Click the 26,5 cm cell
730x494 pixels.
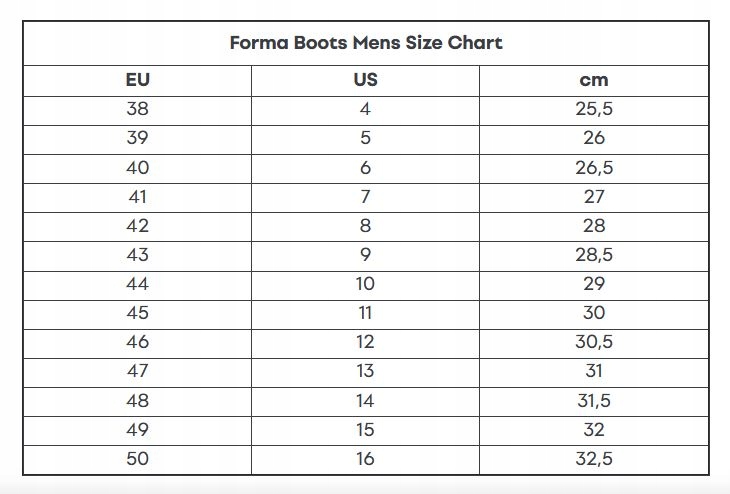coord(593,168)
